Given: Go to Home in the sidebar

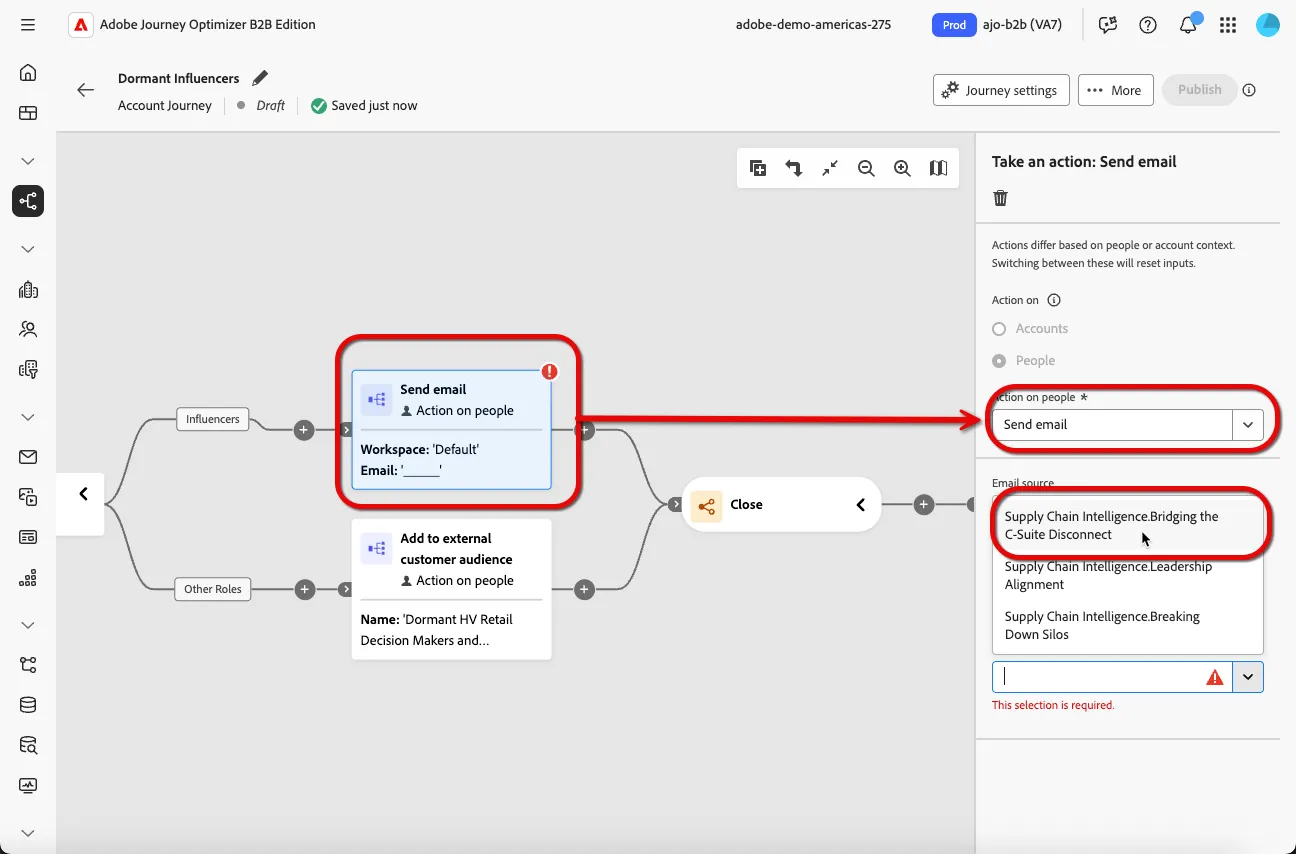Looking at the screenshot, I should [28, 72].
